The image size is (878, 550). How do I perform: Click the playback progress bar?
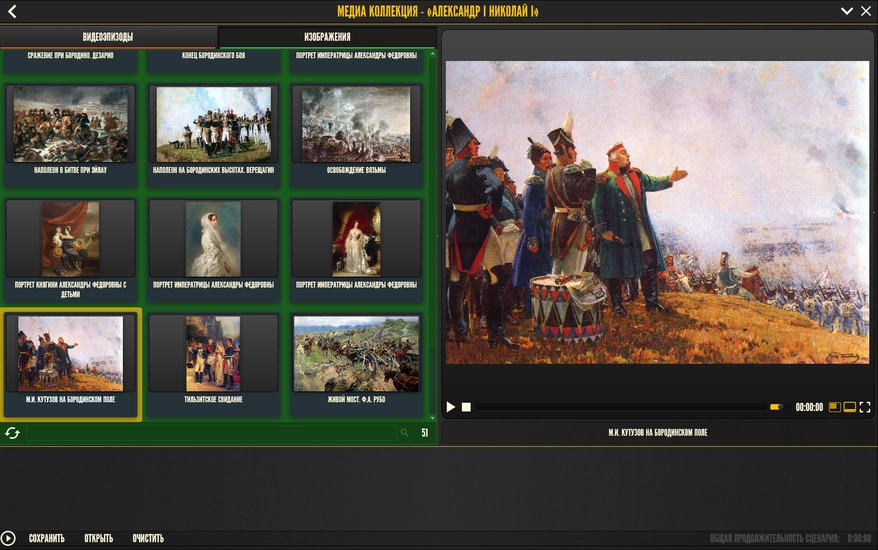pyautogui.click(x=615, y=408)
